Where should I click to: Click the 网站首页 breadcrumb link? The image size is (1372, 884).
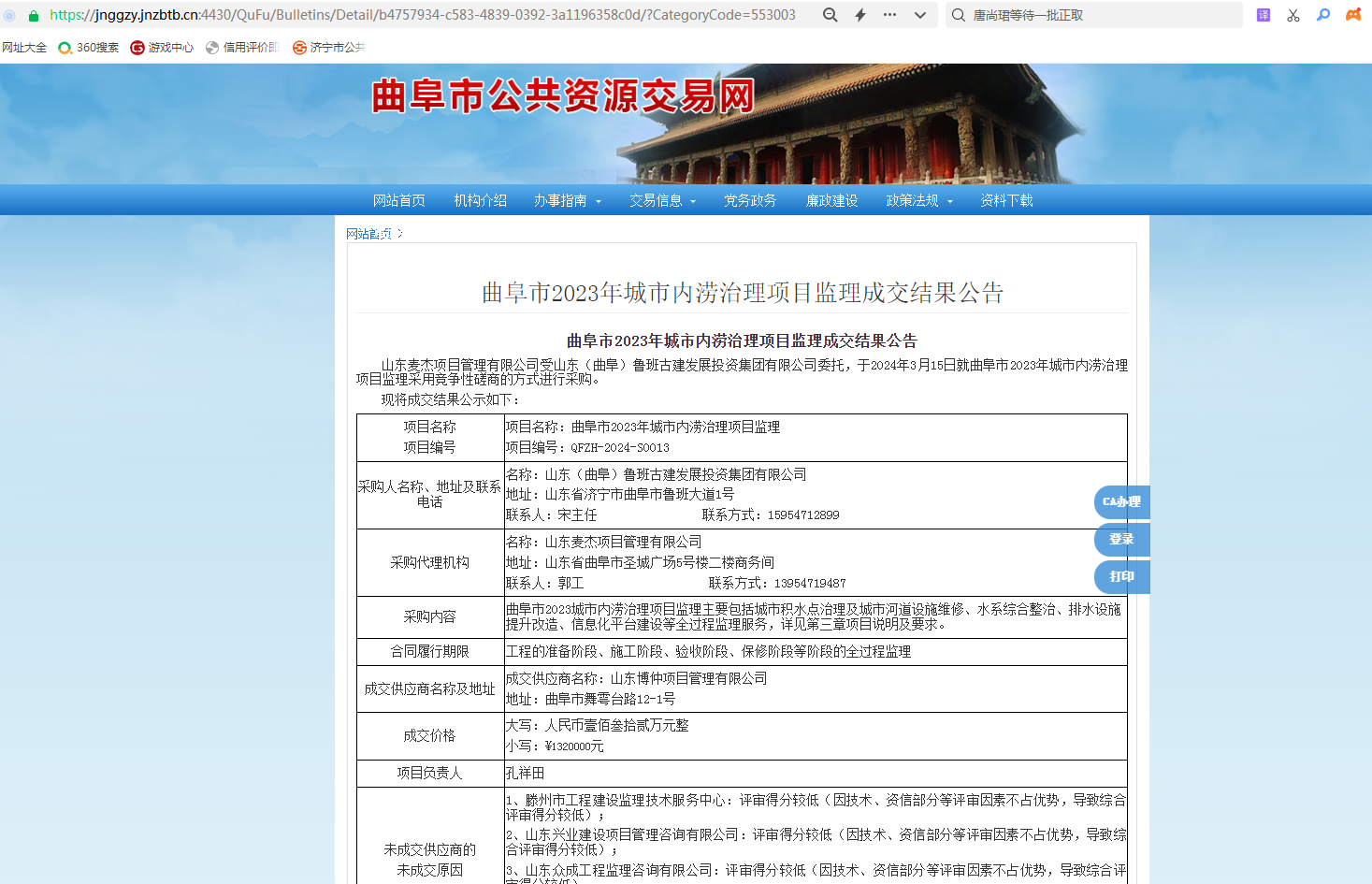tap(368, 234)
